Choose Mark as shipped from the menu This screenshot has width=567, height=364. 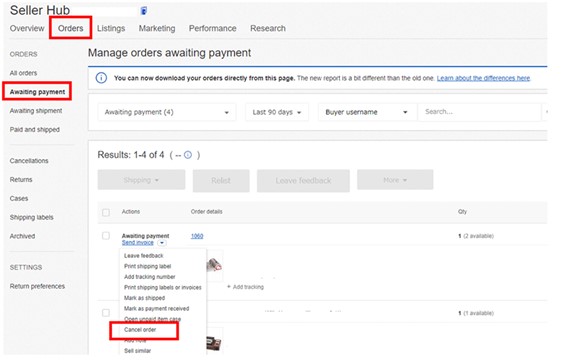(144, 298)
